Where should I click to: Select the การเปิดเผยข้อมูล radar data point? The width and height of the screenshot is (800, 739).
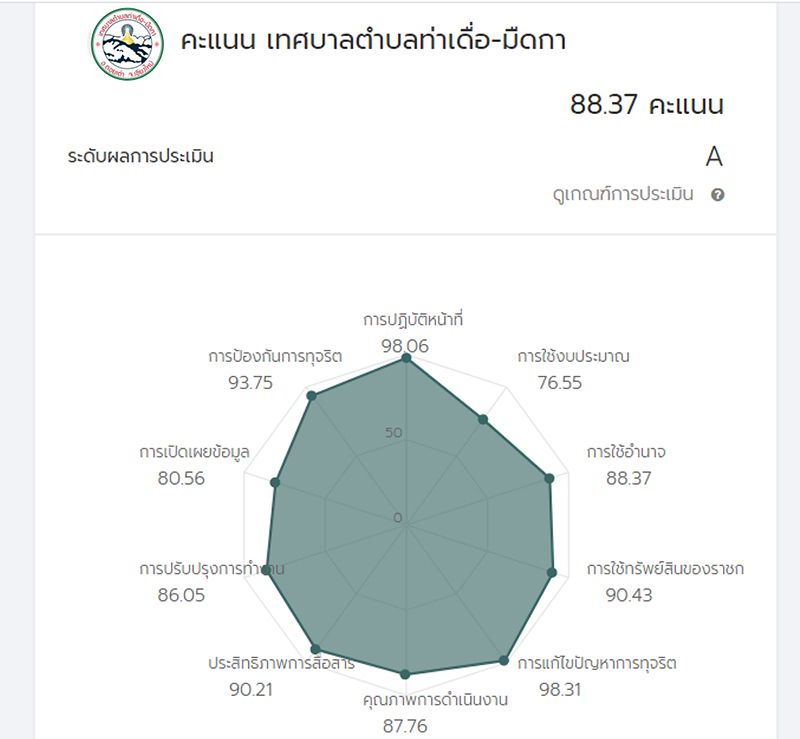274,482
